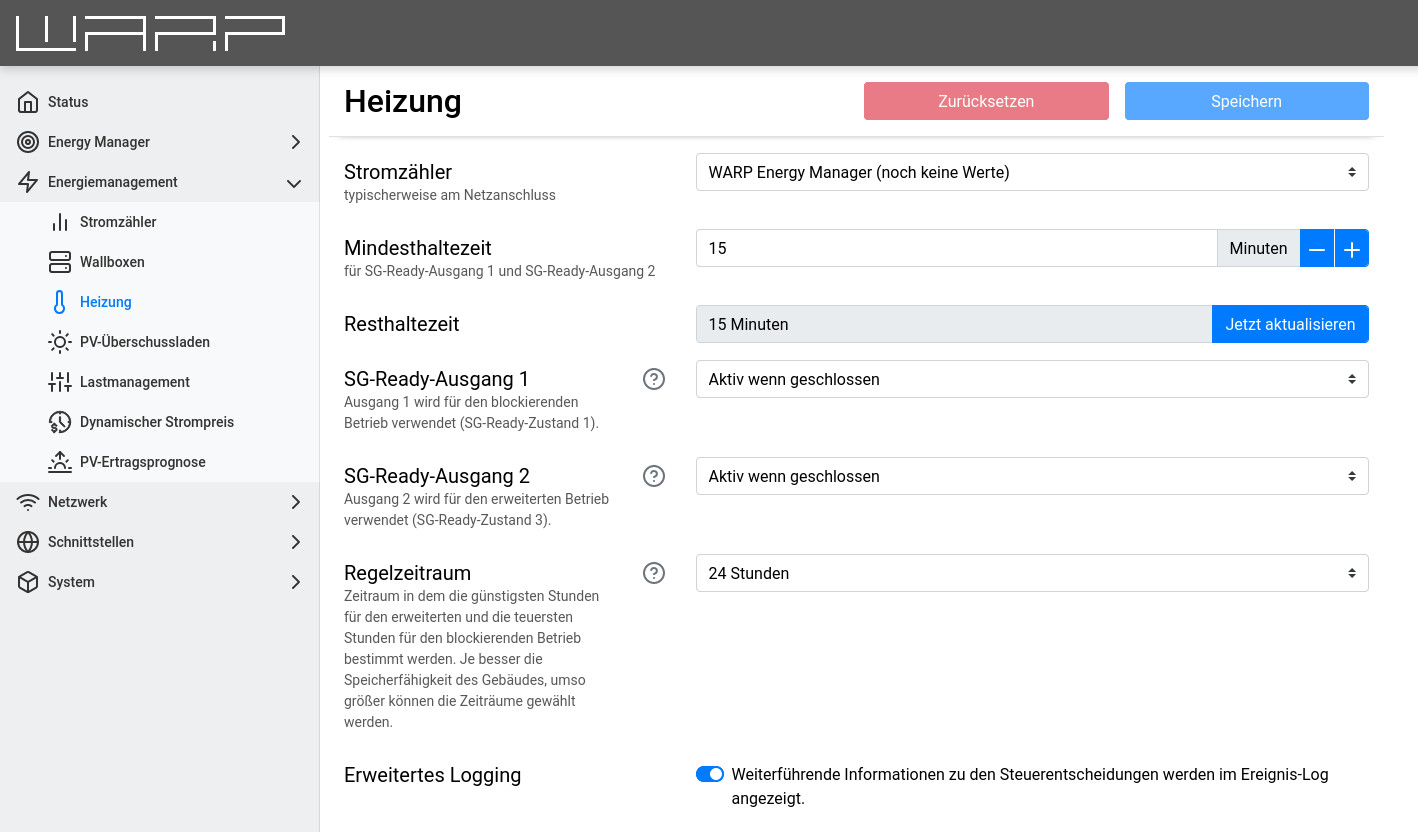Disable the Erweitertes Logging switch

point(709,774)
